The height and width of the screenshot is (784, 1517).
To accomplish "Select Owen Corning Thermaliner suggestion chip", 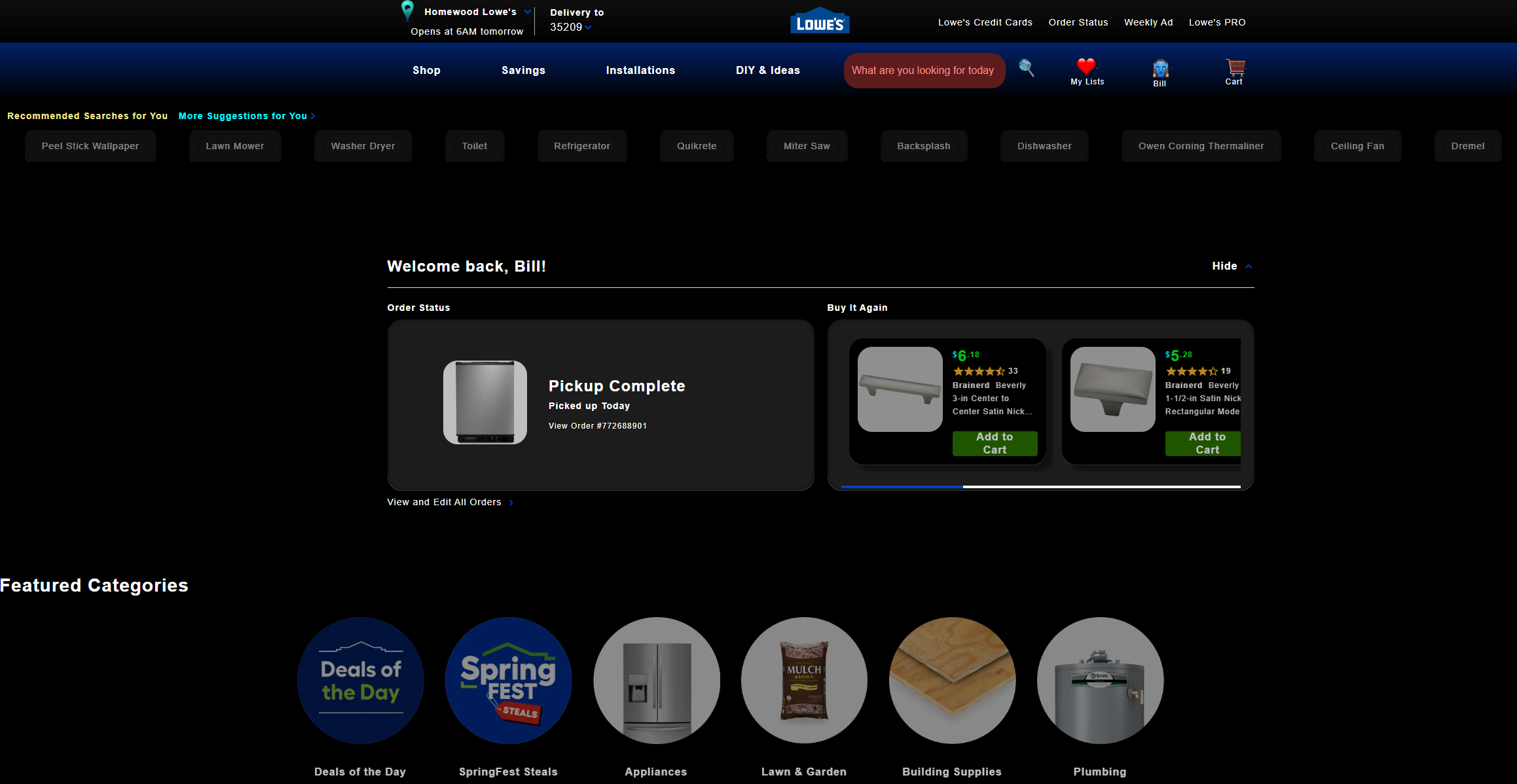I will [1201, 146].
